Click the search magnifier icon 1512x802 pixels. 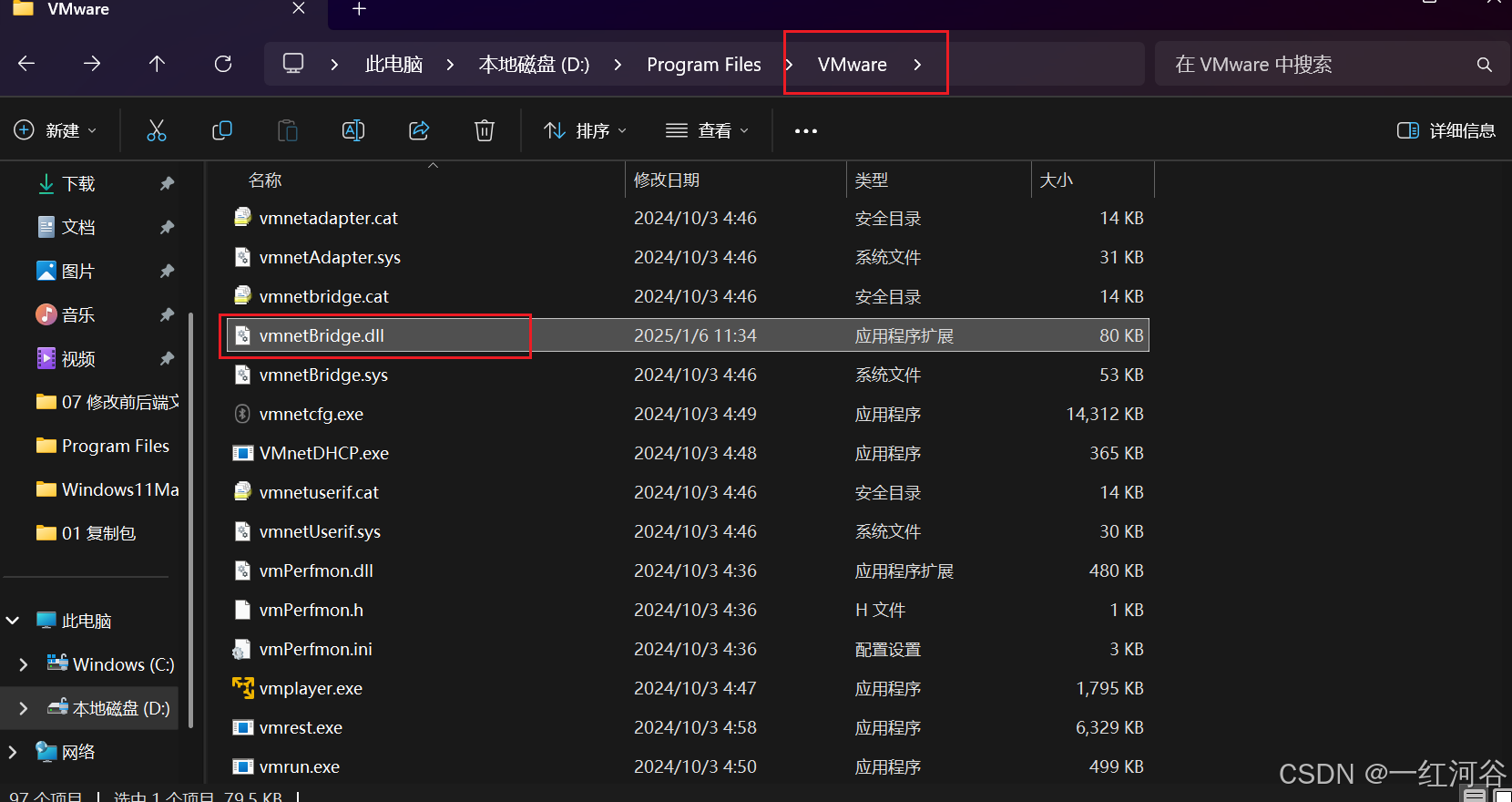click(x=1485, y=65)
